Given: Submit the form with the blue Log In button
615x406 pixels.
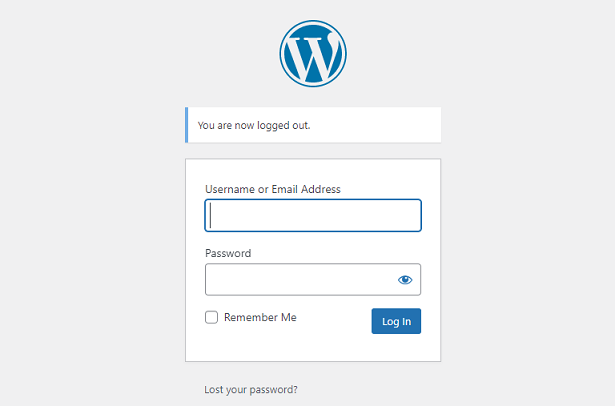Looking at the screenshot, I should coord(396,321).
